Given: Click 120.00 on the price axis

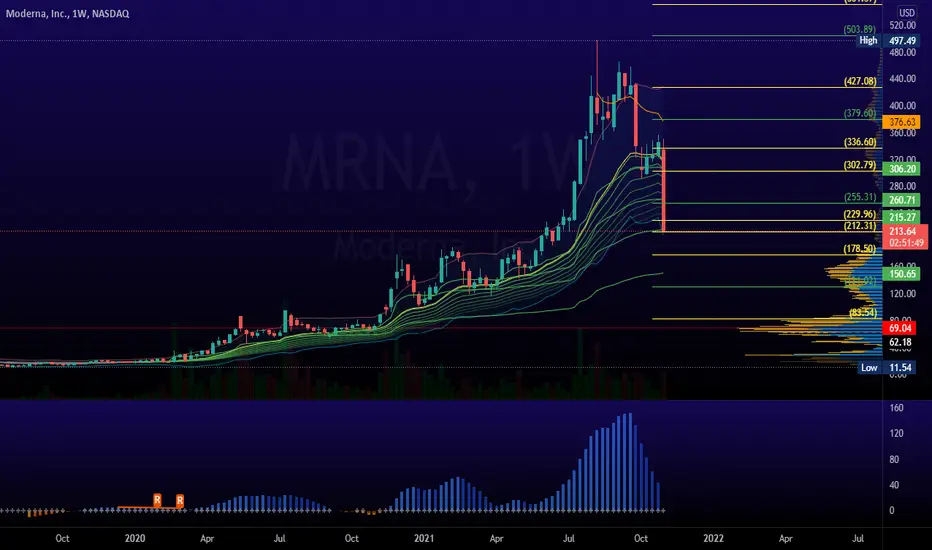Looking at the screenshot, I should click(902, 294).
